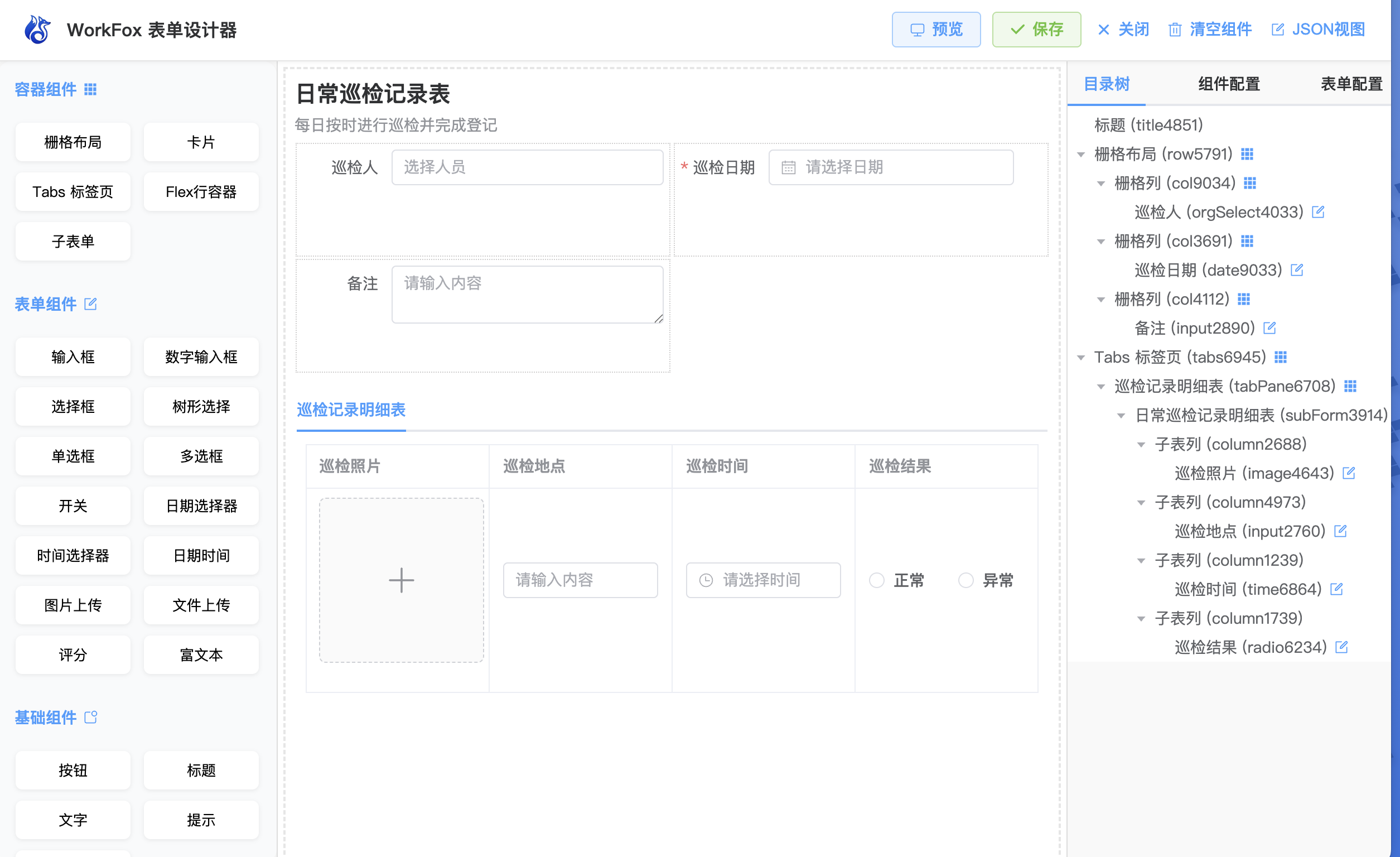Screen dimensions: 1400x857
Task: Click the 备注 textarea input
Action: click(x=527, y=295)
